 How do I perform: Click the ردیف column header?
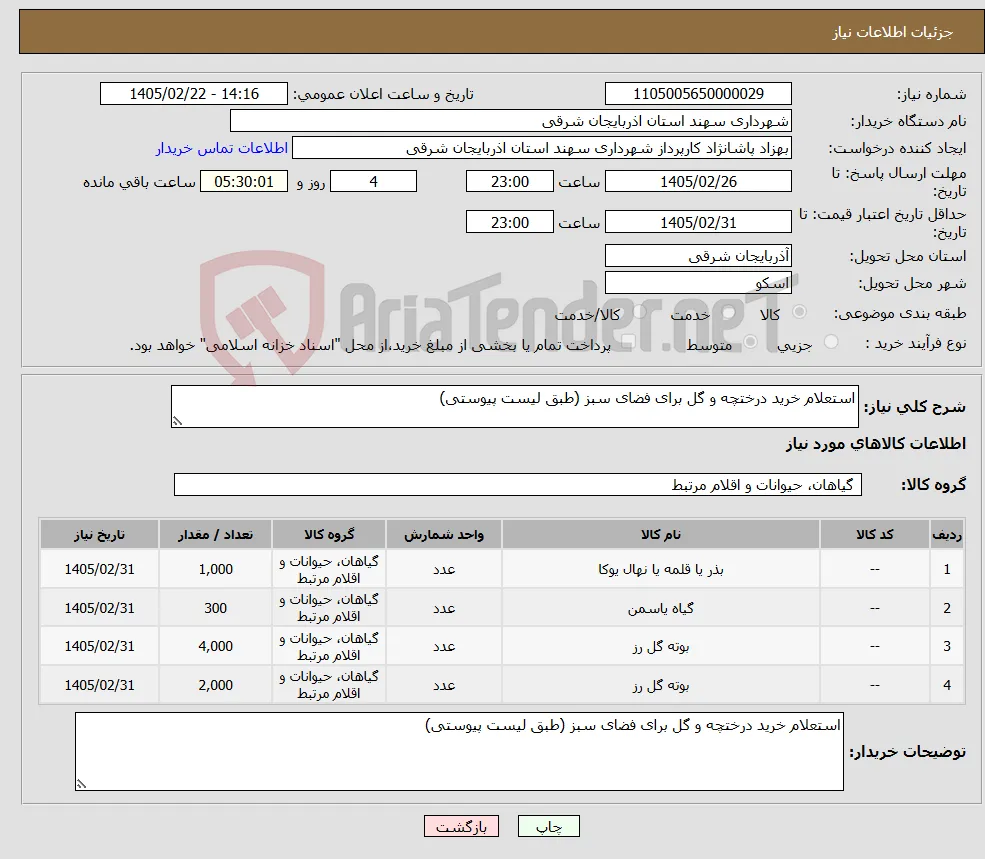(947, 534)
